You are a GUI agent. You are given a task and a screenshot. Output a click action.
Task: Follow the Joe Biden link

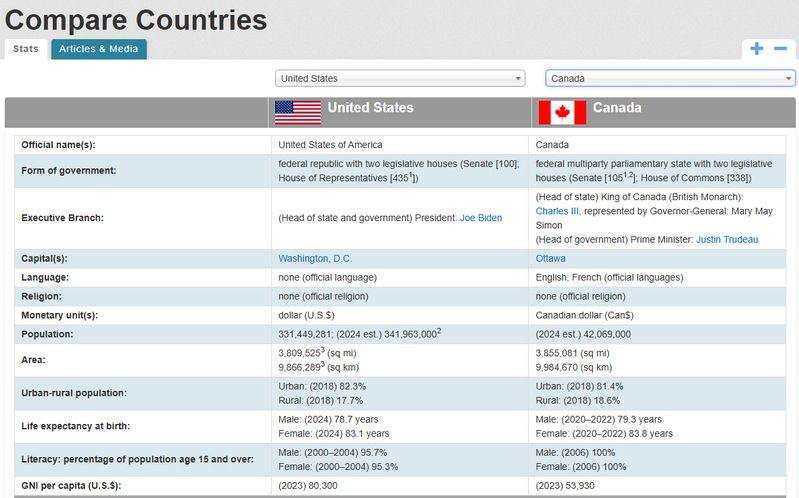pos(481,217)
